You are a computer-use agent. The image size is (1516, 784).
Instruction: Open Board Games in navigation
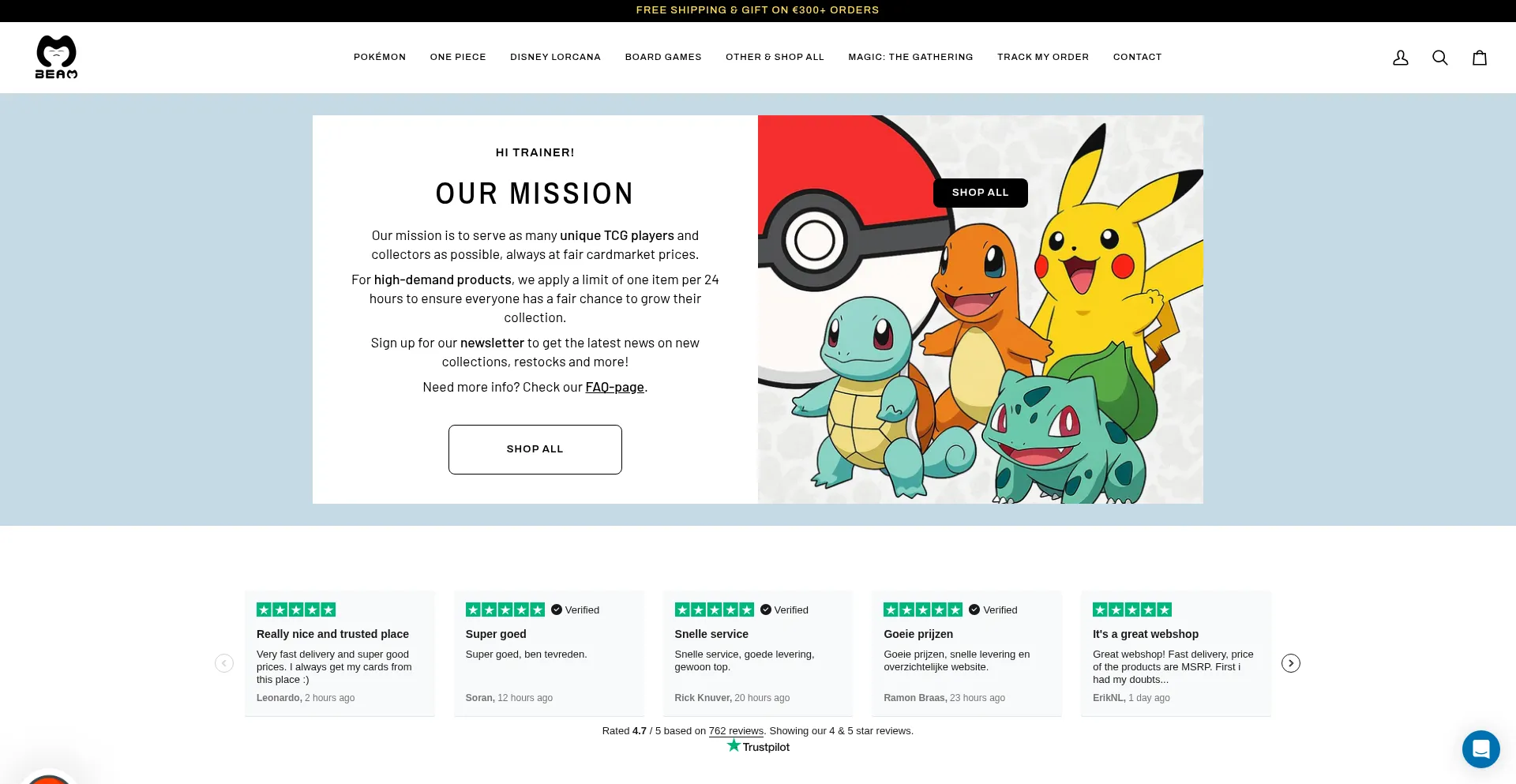coord(663,57)
